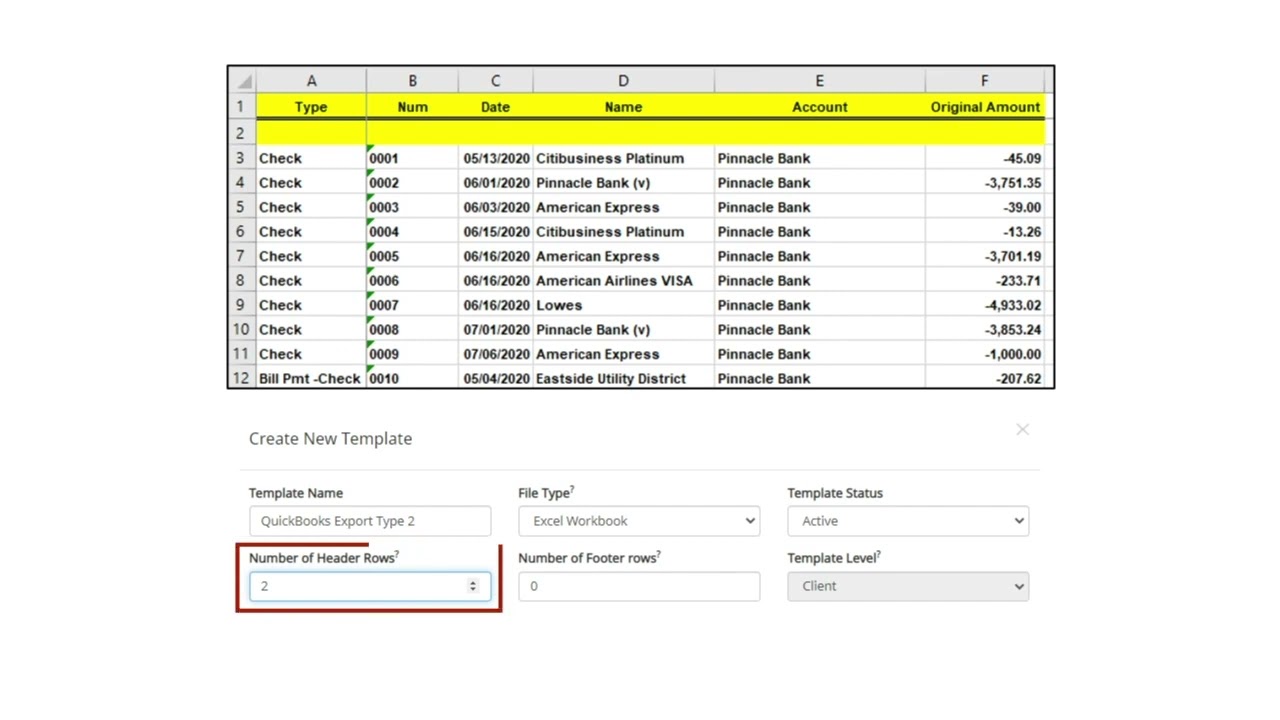Click the 'Bill Pmt -Check' cell
Screen dimensions: 1280x720
[x=311, y=378]
